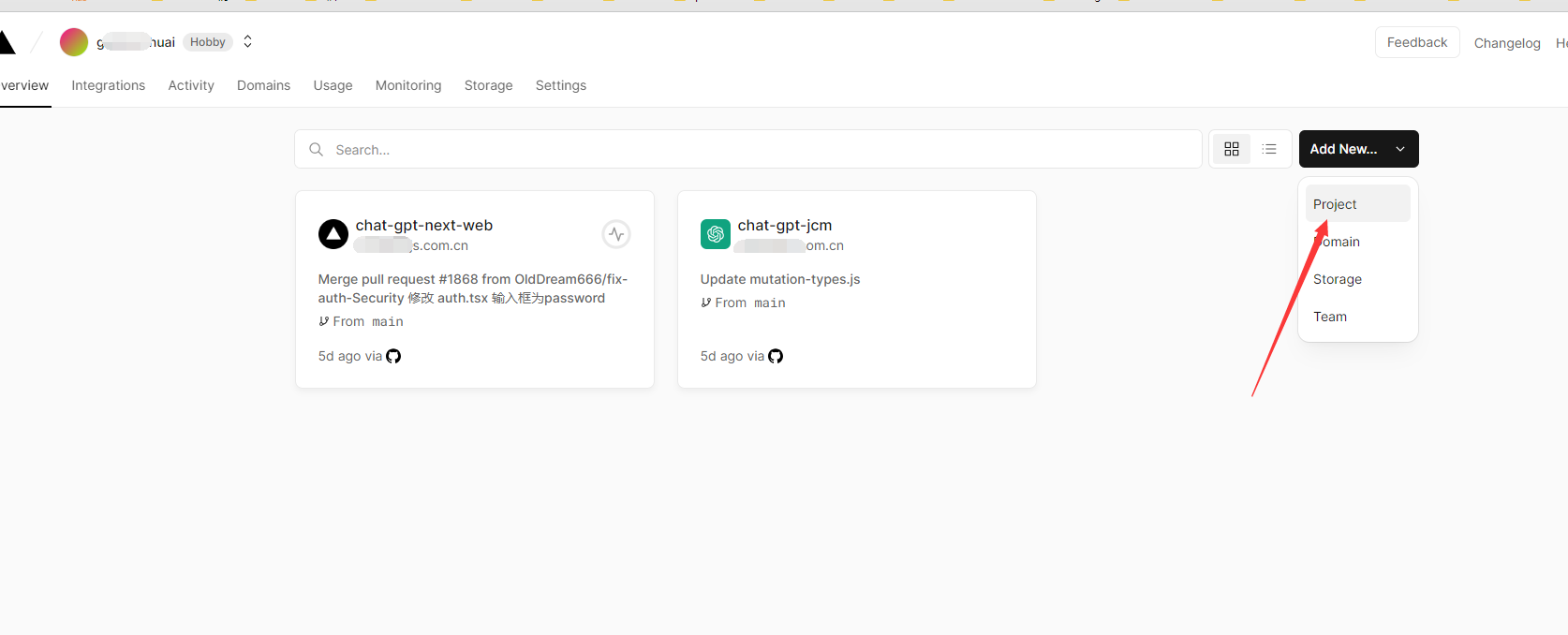Viewport: 1568px width, 635px height.
Task: Switch to the Usage tab
Action: click(x=333, y=85)
